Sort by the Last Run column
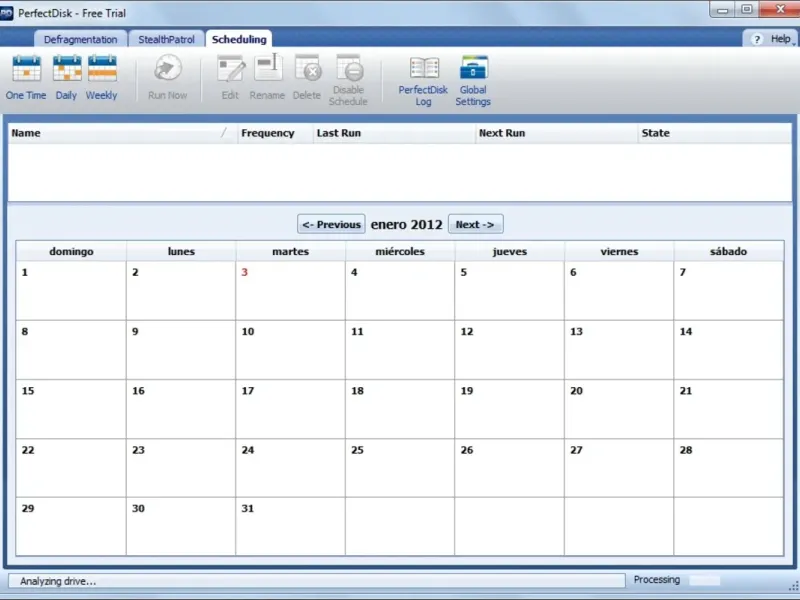 [394, 133]
